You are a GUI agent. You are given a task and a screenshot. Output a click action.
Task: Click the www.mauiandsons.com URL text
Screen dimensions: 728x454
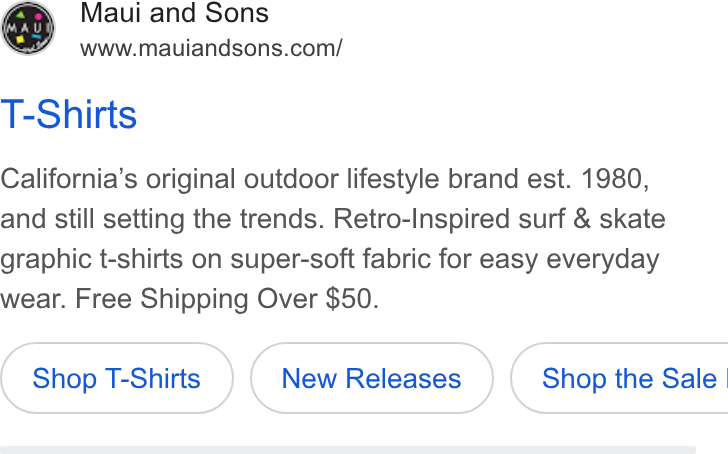pyautogui.click(x=211, y=48)
